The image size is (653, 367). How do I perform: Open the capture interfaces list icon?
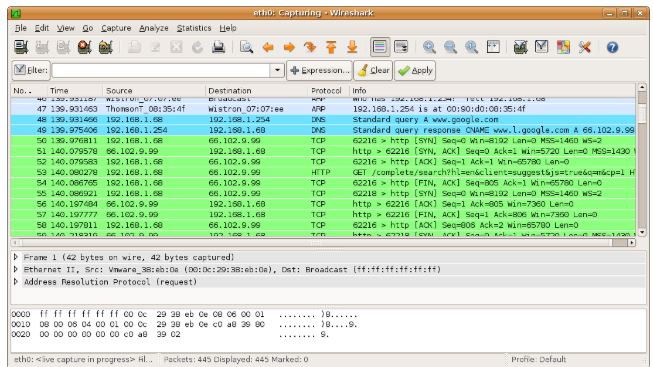21,47
